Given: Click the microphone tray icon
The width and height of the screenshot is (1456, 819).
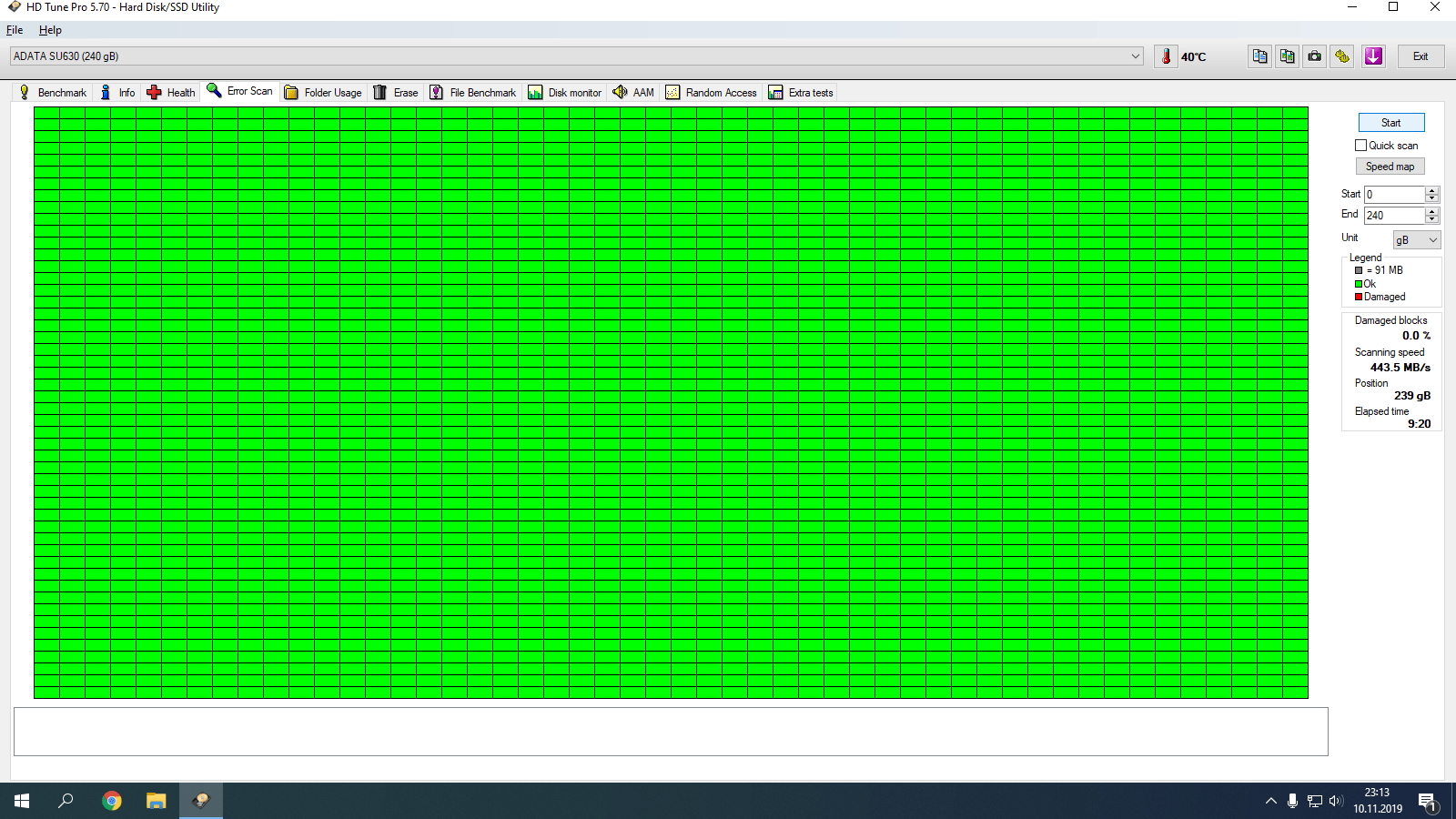Looking at the screenshot, I should tap(1292, 801).
